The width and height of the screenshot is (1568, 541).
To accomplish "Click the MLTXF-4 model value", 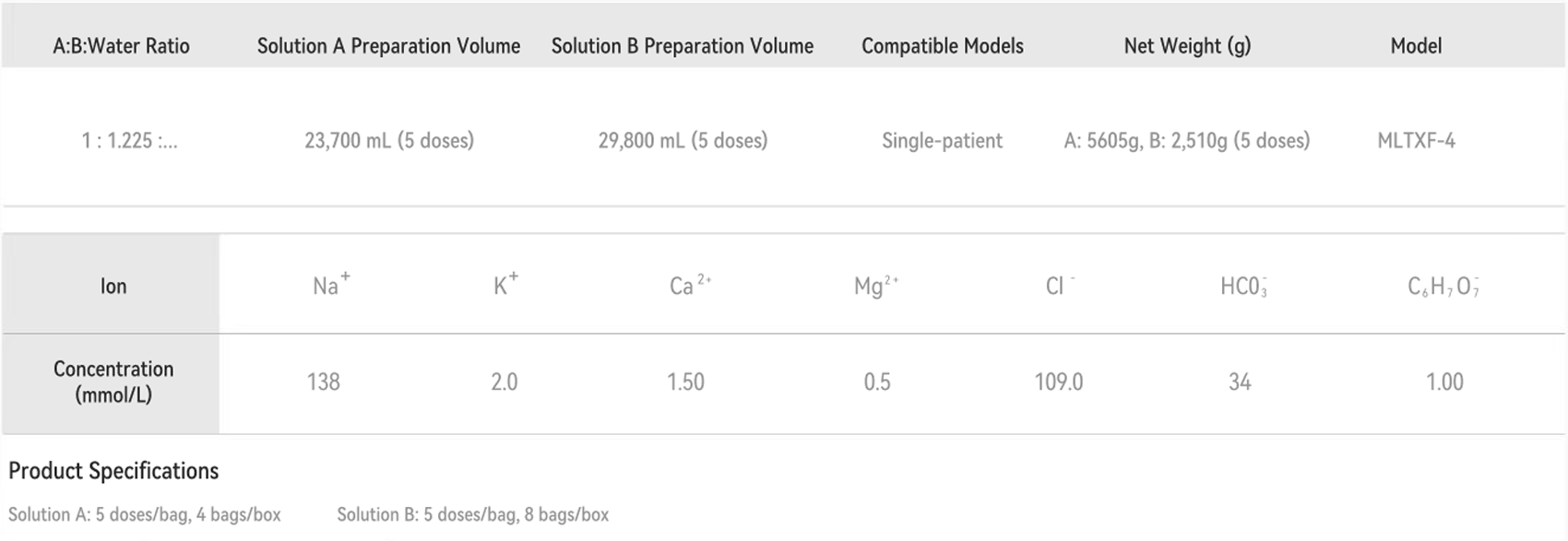I will click(x=1416, y=141).
